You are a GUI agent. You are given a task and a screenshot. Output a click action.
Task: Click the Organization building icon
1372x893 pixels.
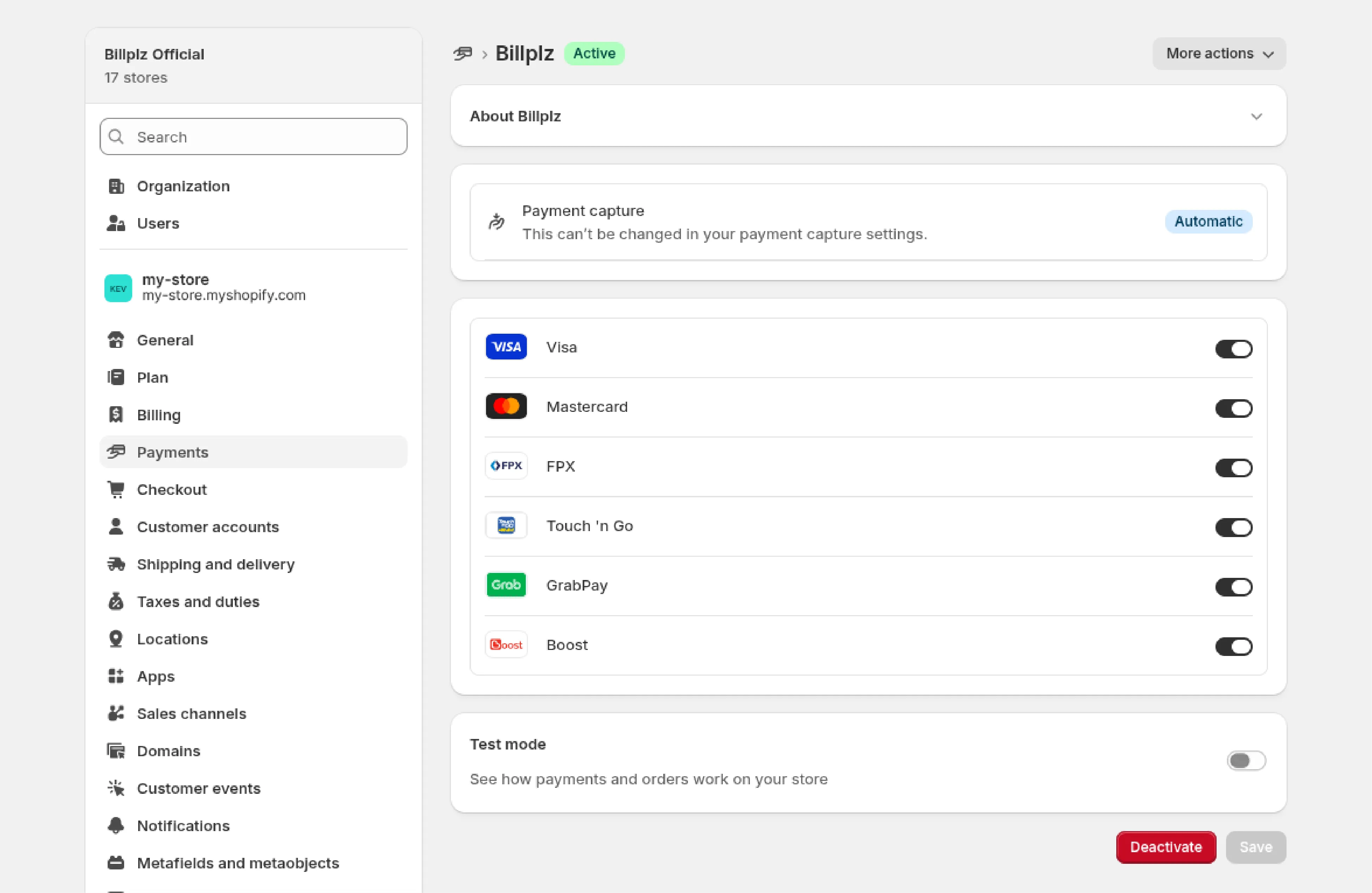tap(116, 186)
